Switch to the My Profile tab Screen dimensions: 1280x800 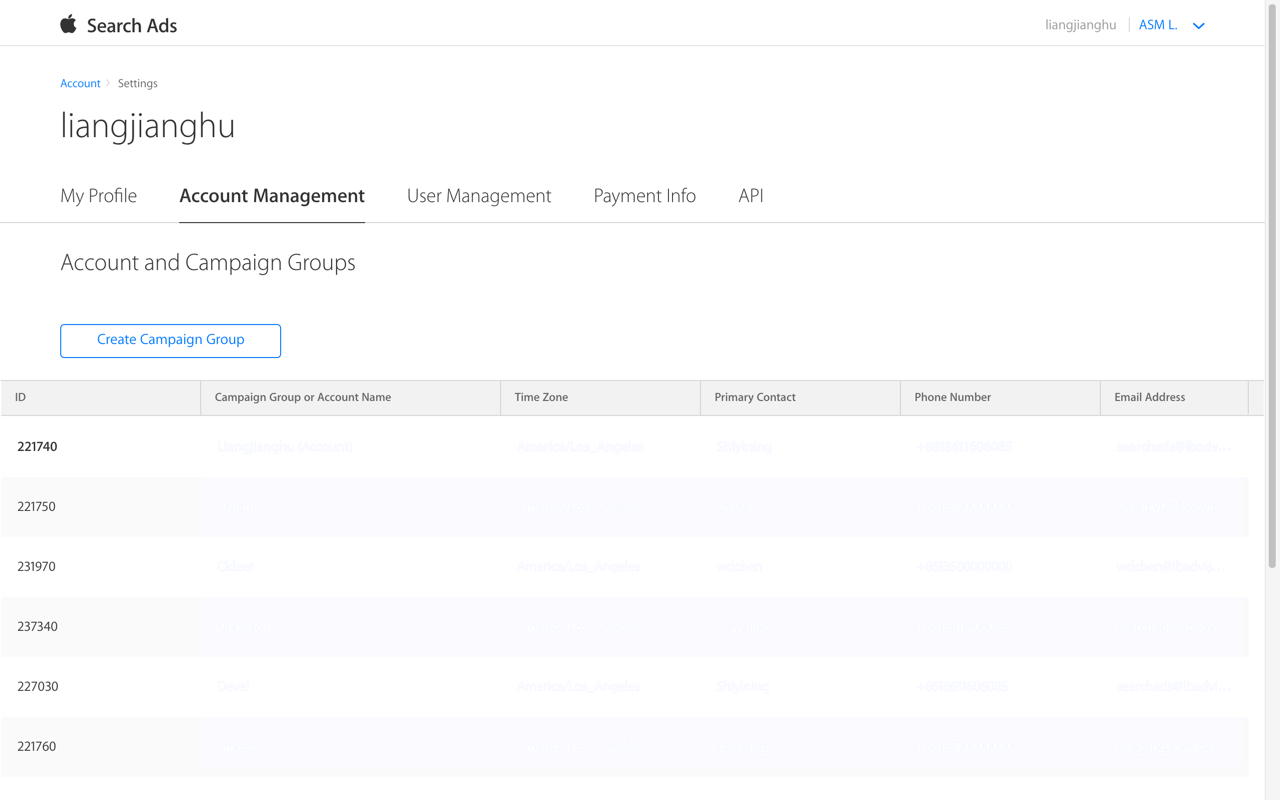tap(98, 196)
